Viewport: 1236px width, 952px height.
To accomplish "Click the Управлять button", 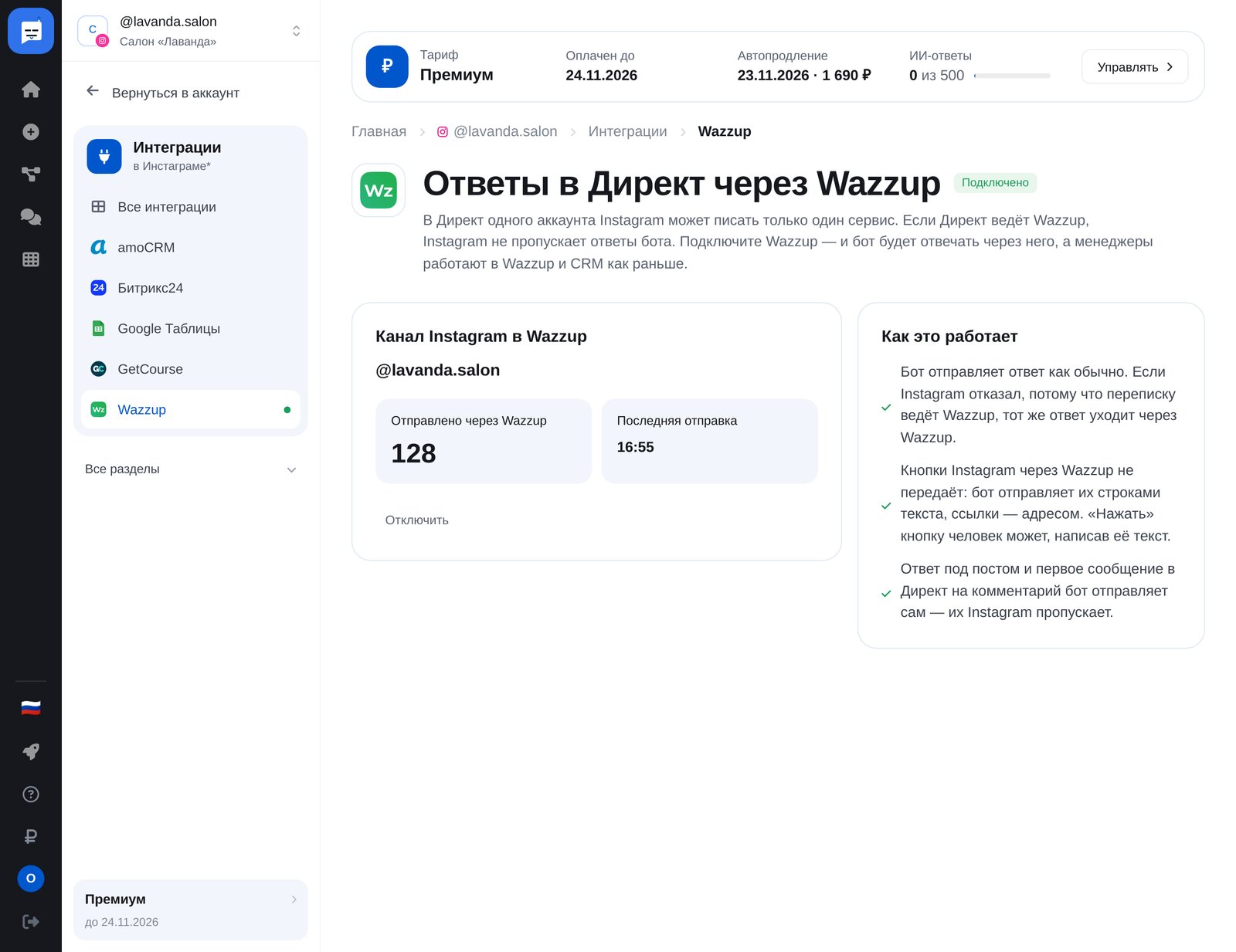I will coord(1135,67).
